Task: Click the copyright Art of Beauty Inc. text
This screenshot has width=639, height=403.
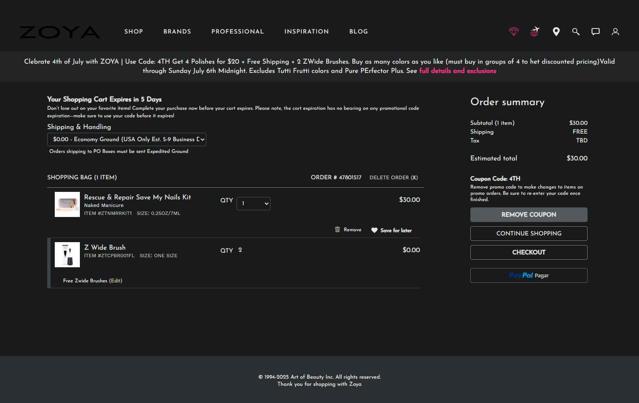Action: 320,377
